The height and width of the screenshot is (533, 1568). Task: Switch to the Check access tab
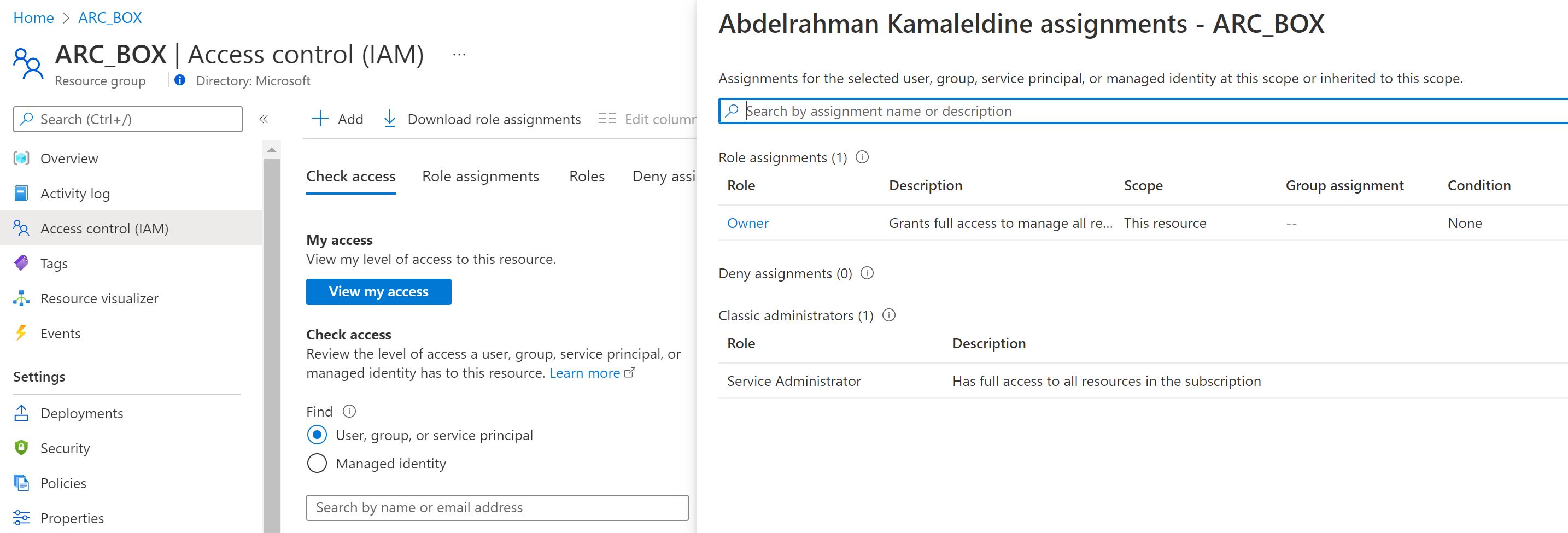tap(350, 176)
